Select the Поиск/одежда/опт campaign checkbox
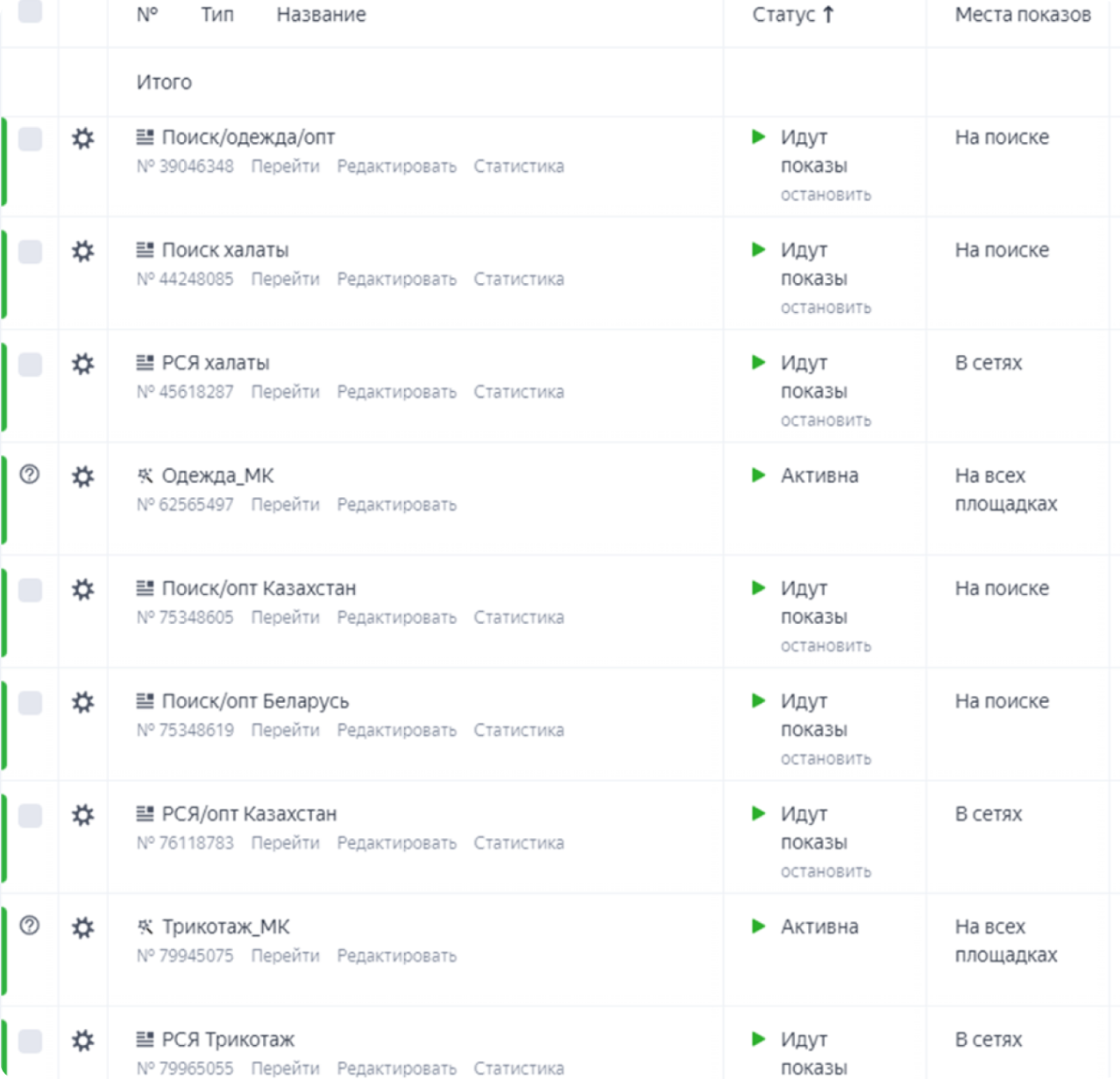 pyautogui.click(x=30, y=138)
